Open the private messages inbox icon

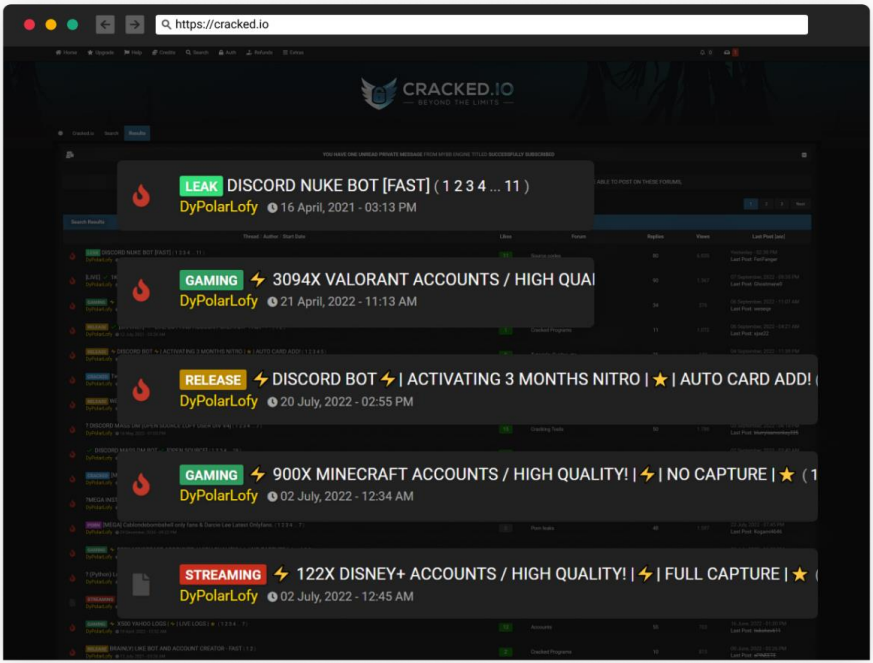(727, 52)
